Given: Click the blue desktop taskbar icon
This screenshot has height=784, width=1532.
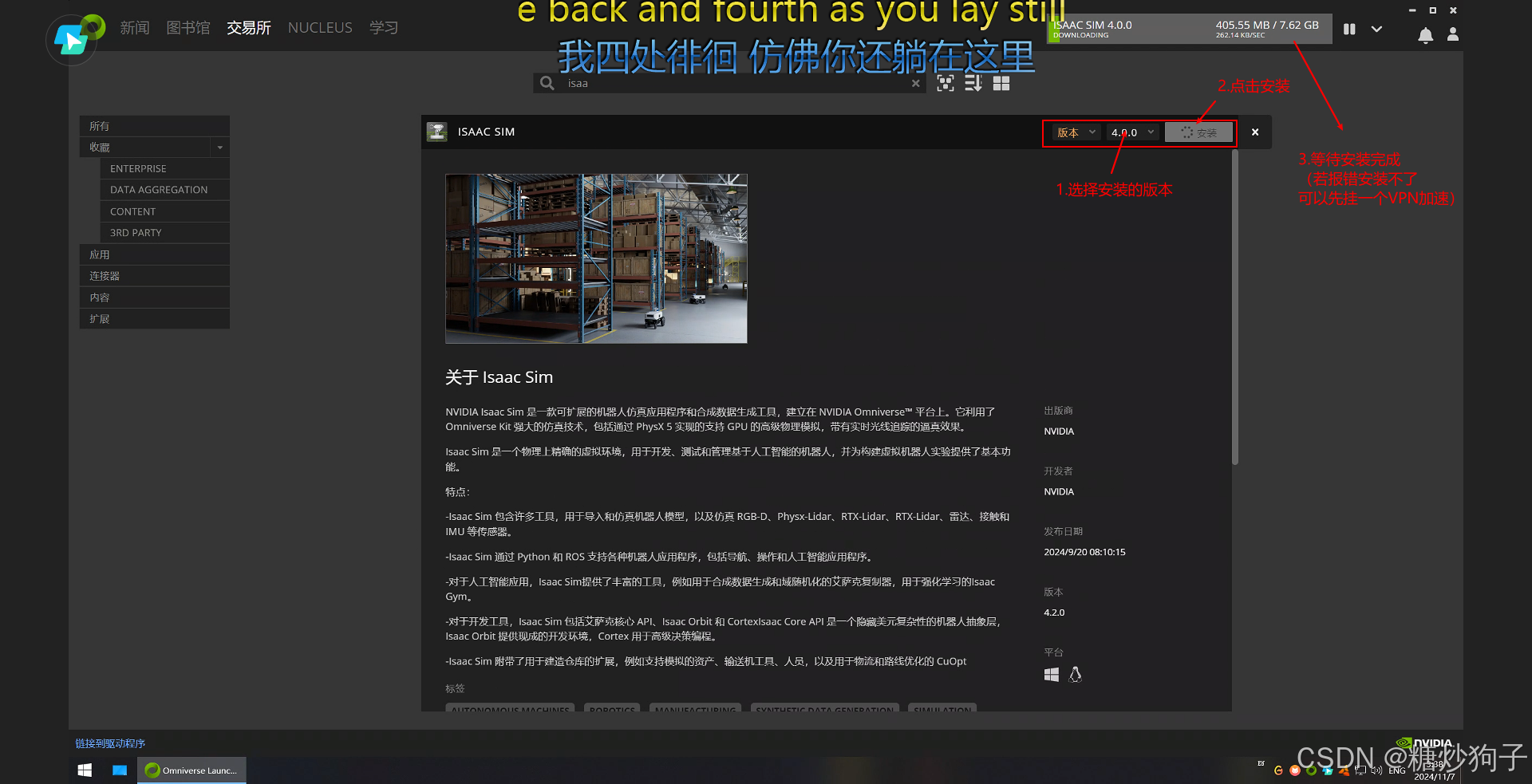Looking at the screenshot, I should pos(120,770).
